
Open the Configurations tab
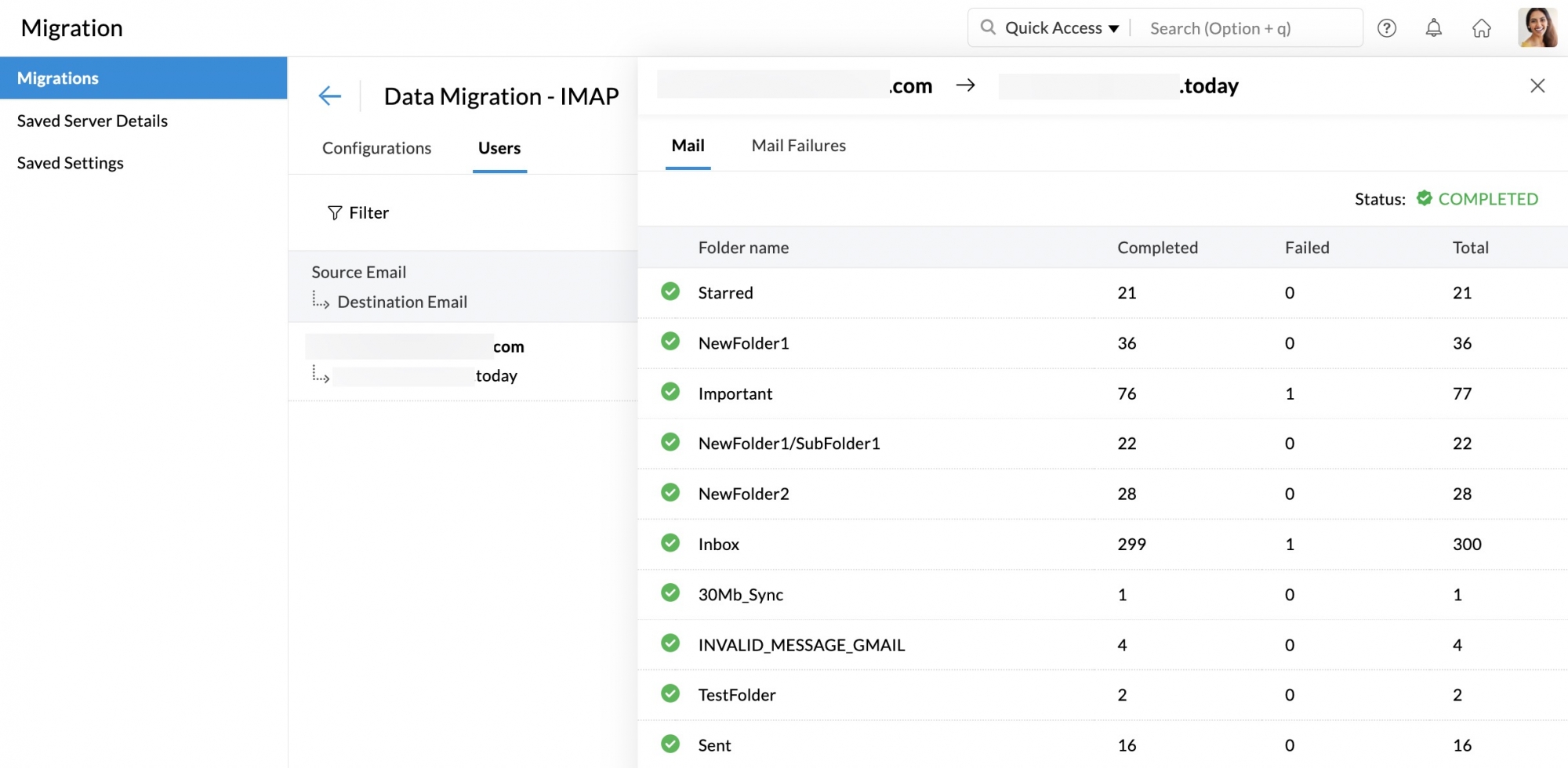[376, 148]
